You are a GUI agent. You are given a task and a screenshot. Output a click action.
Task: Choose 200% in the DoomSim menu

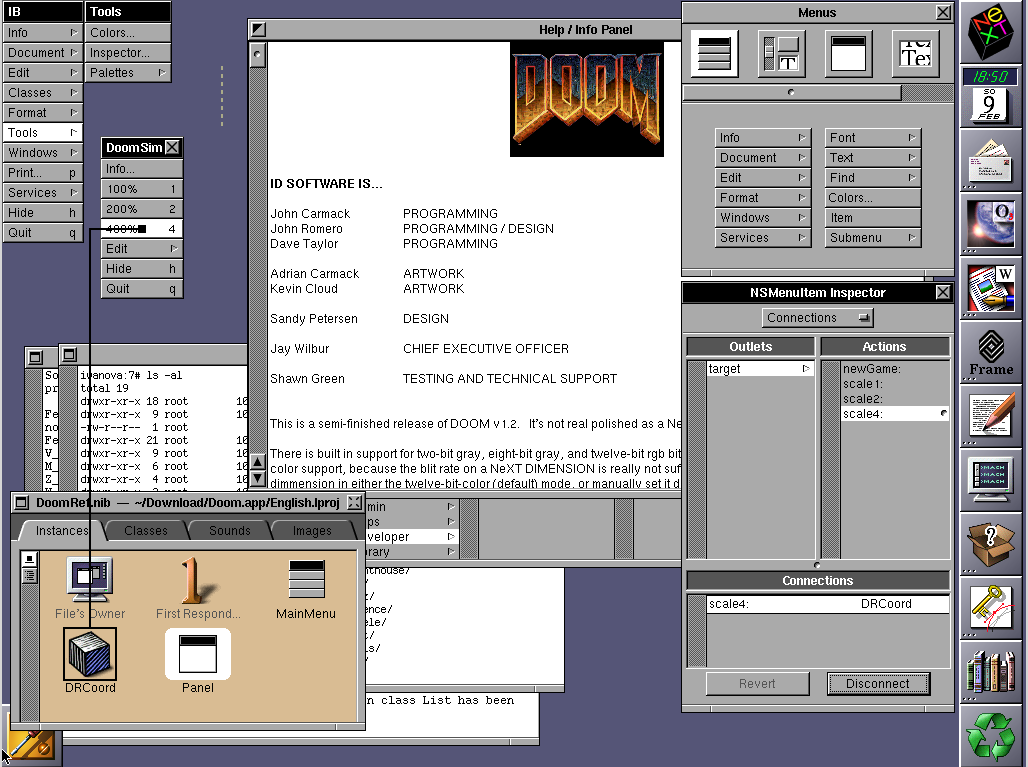point(141,209)
